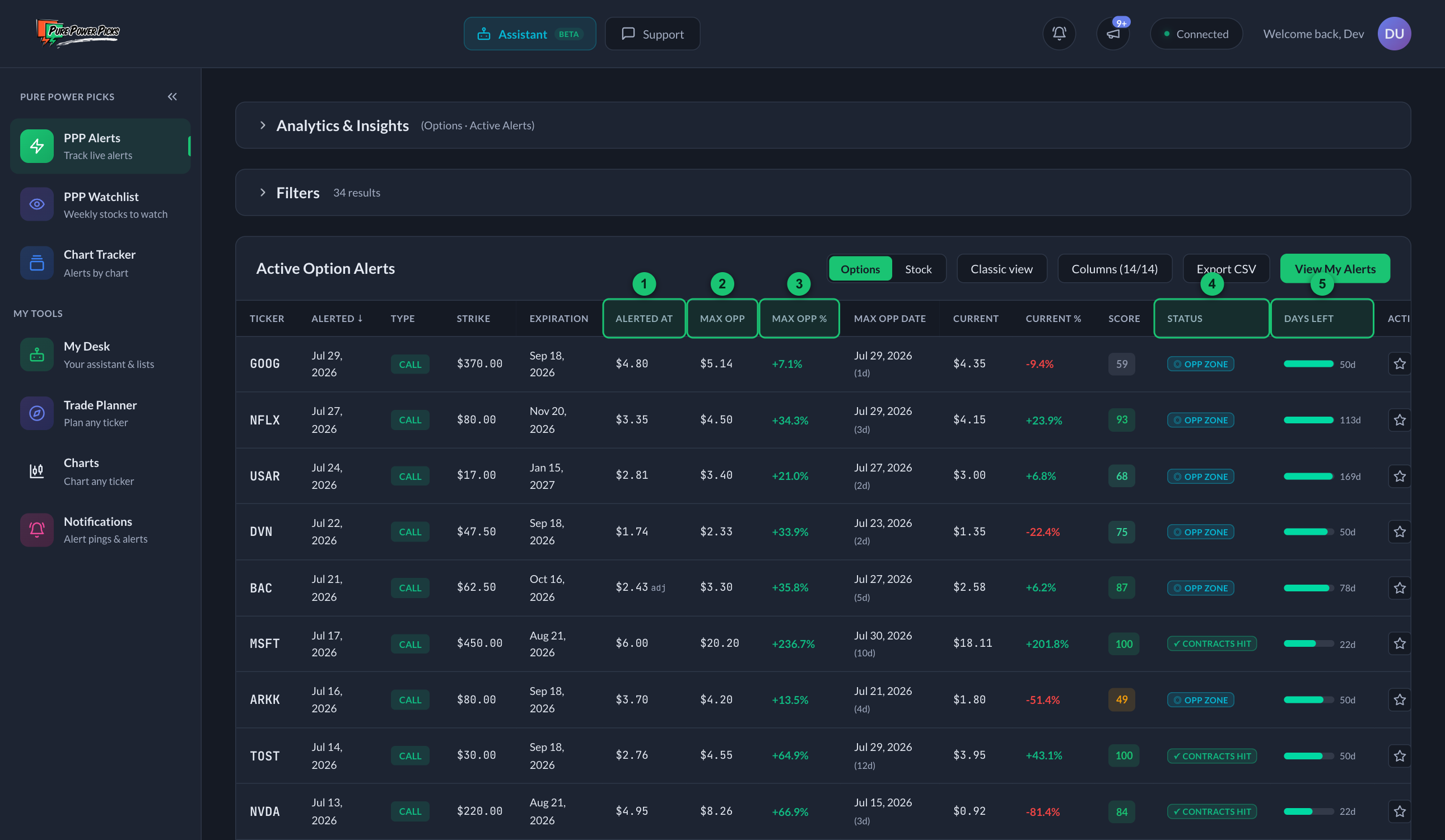Open the notification bell in header

click(1059, 34)
